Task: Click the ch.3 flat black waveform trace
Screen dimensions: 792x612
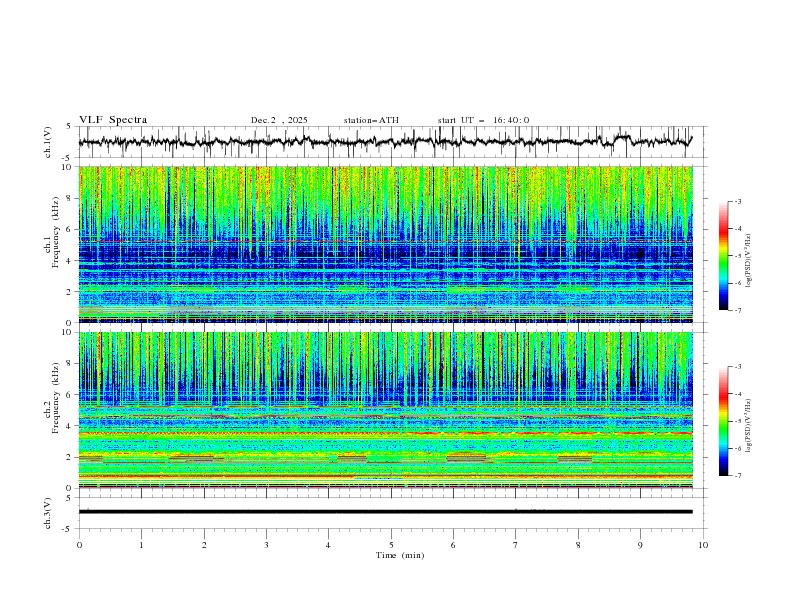Action: [x=385, y=512]
